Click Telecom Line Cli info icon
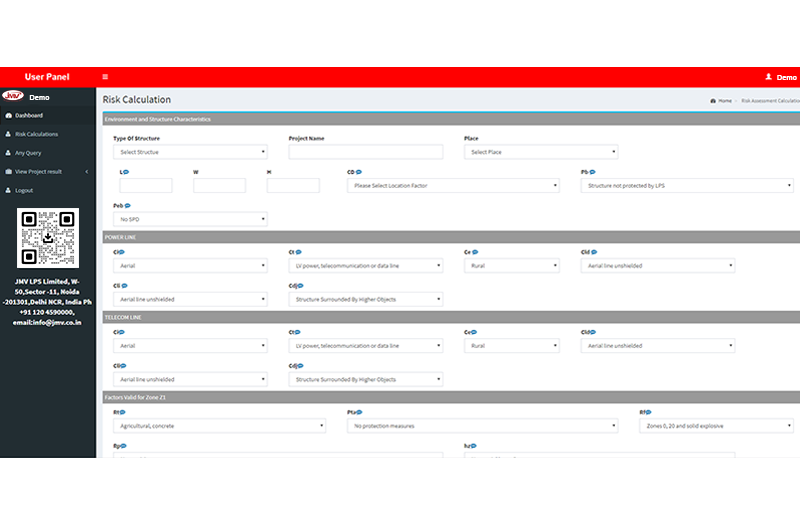The height and width of the screenshot is (524, 800). pyautogui.click(x=123, y=366)
